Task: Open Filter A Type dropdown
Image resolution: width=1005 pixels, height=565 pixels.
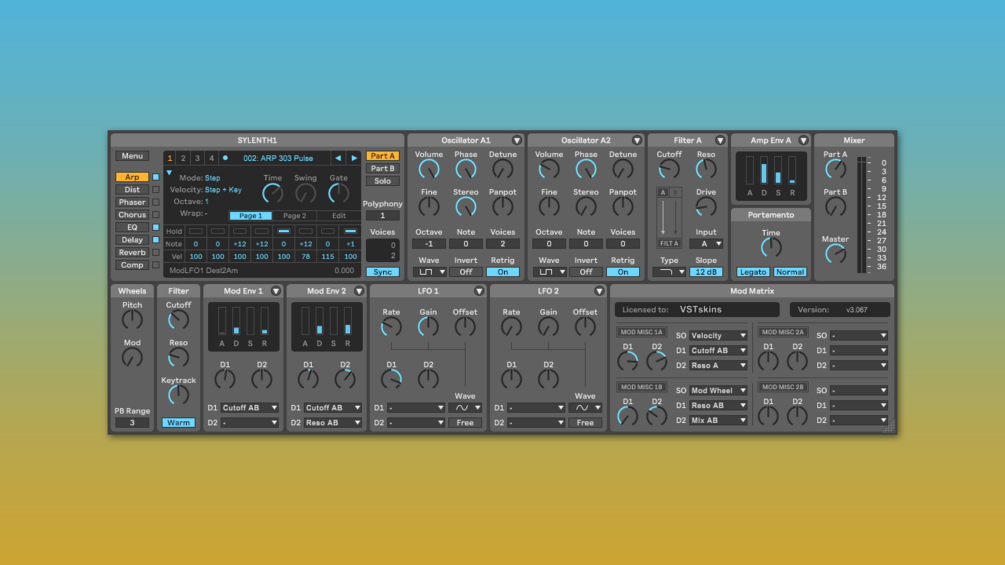Action: [669, 272]
